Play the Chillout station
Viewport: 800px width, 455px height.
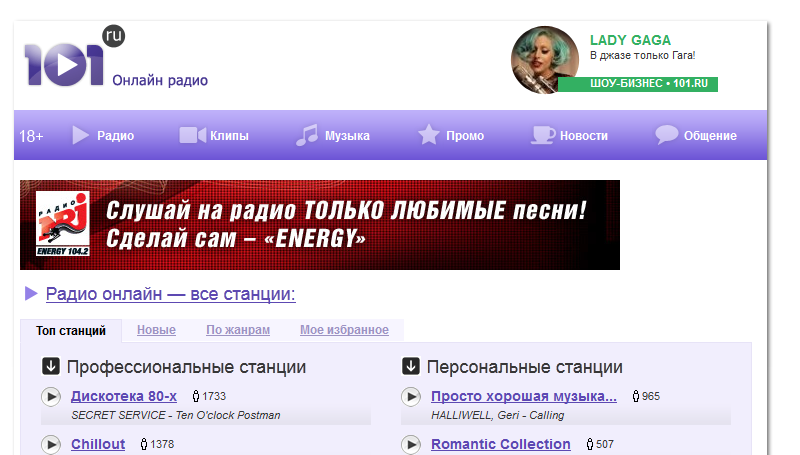(51, 444)
